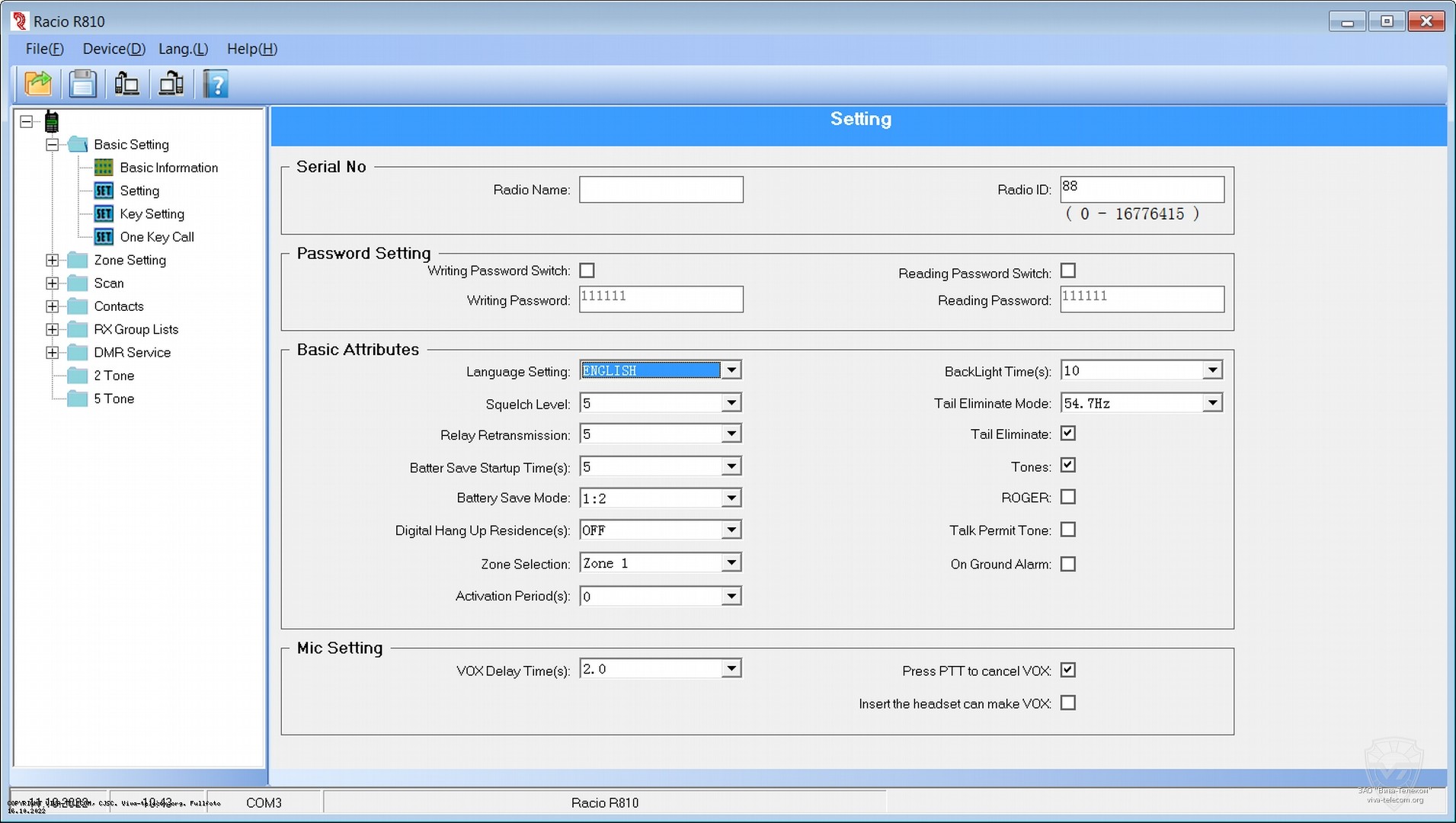
Task: Open the Device menu
Action: coord(114,49)
